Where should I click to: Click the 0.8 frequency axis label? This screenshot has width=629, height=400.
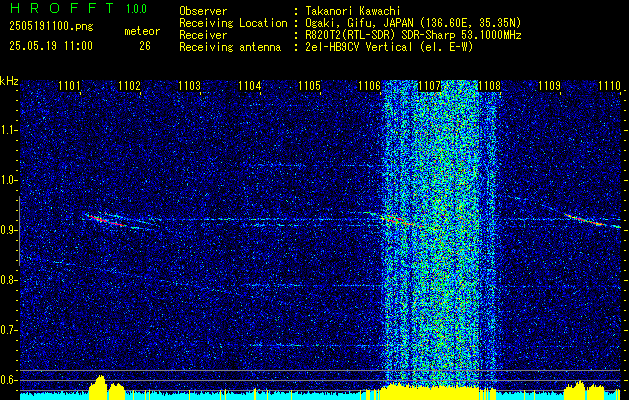pos(8,280)
